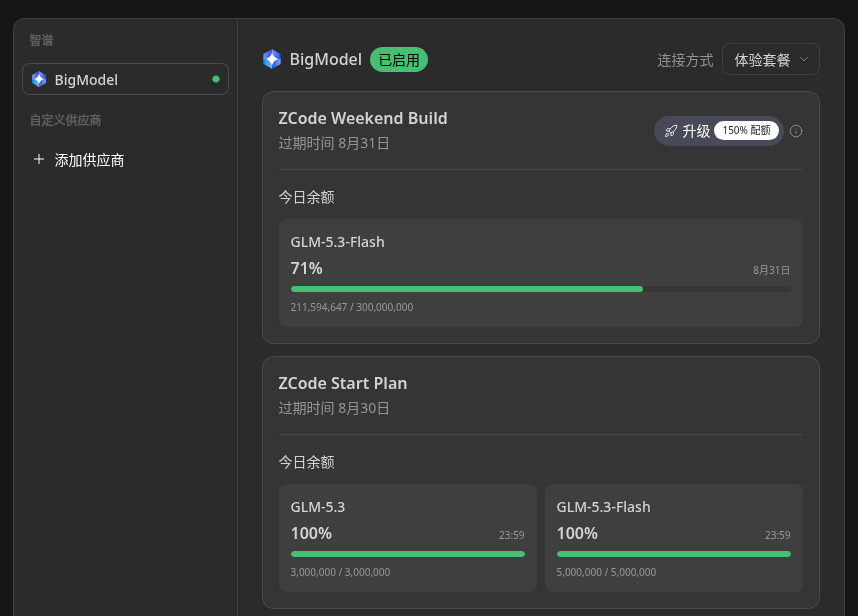
Task: Open info icon beside upgrade button
Action: click(796, 131)
